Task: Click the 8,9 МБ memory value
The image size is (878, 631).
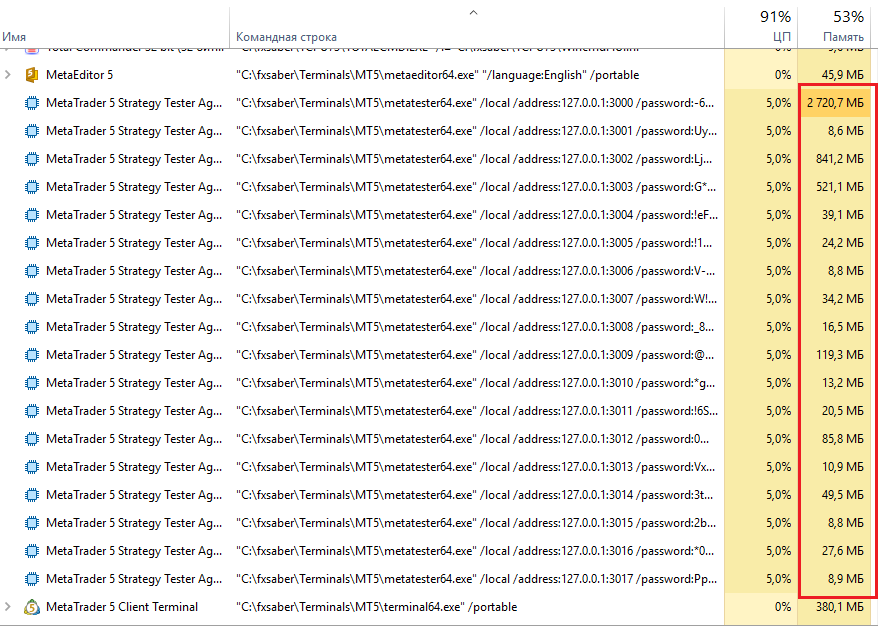Action: (846, 579)
